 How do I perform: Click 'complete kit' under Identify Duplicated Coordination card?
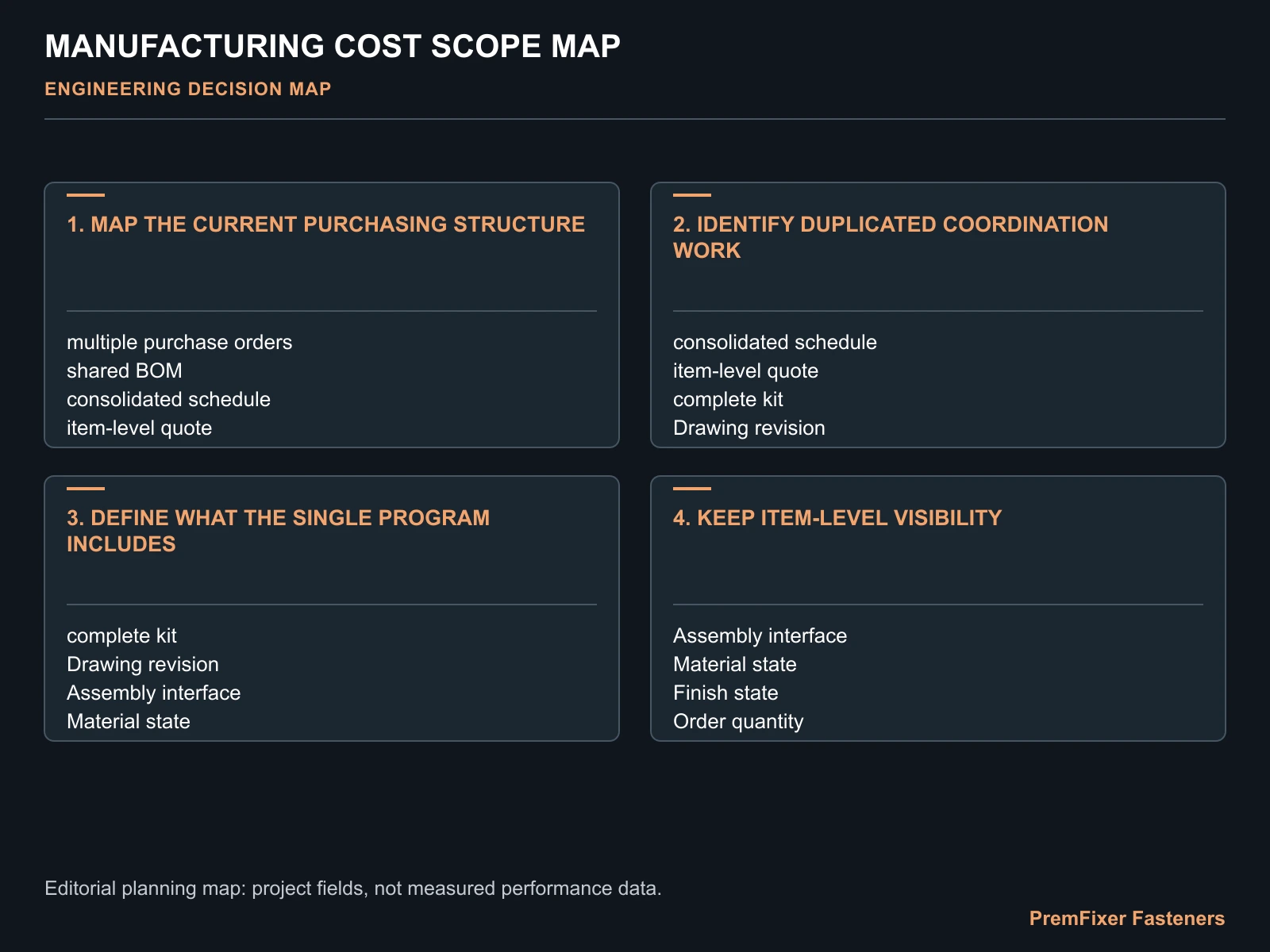click(x=729, y=400)
